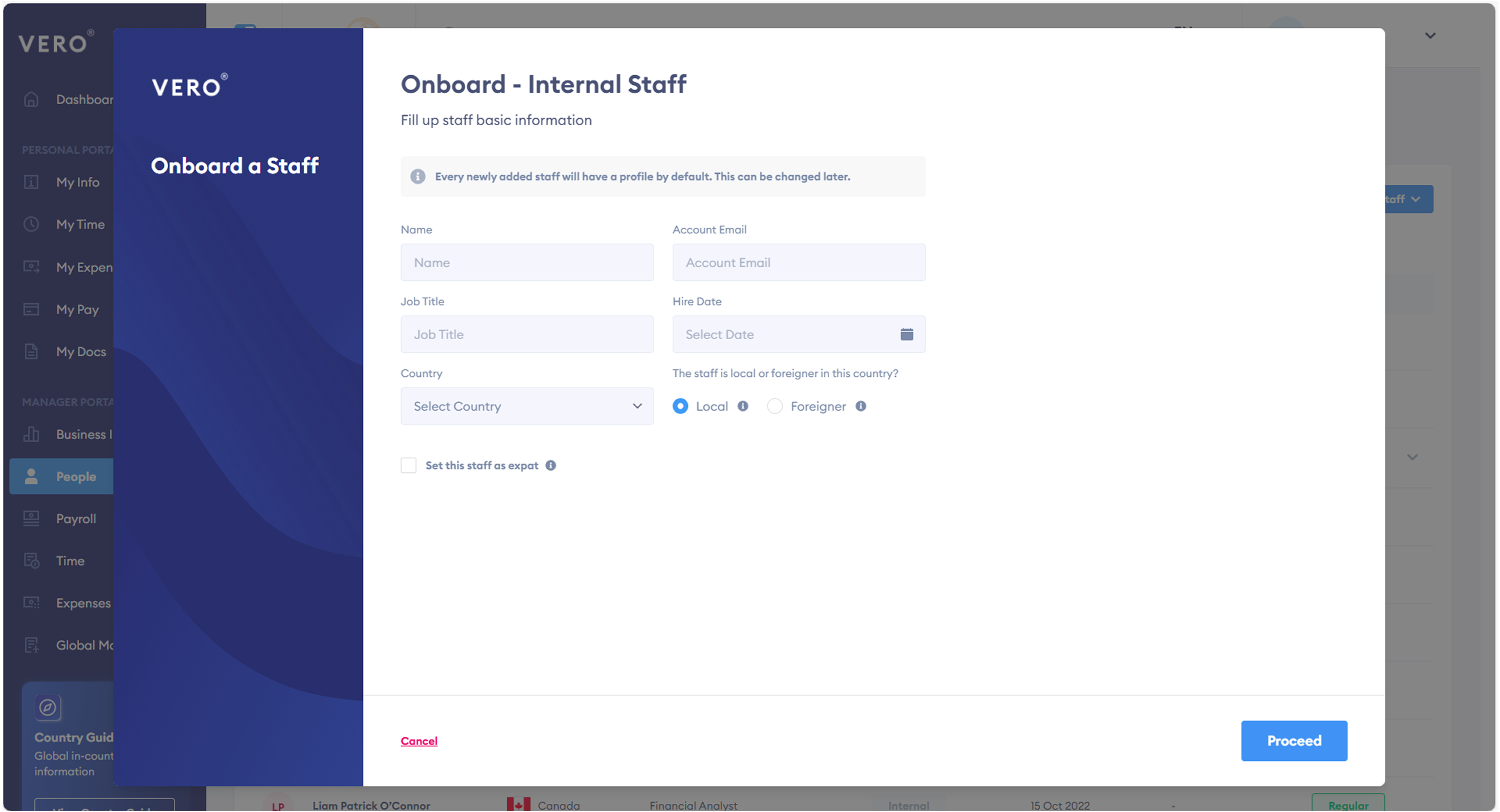Click the Payroll icon in the sidebar
This screenshot has width=1500, height=812.
[31, 519]
